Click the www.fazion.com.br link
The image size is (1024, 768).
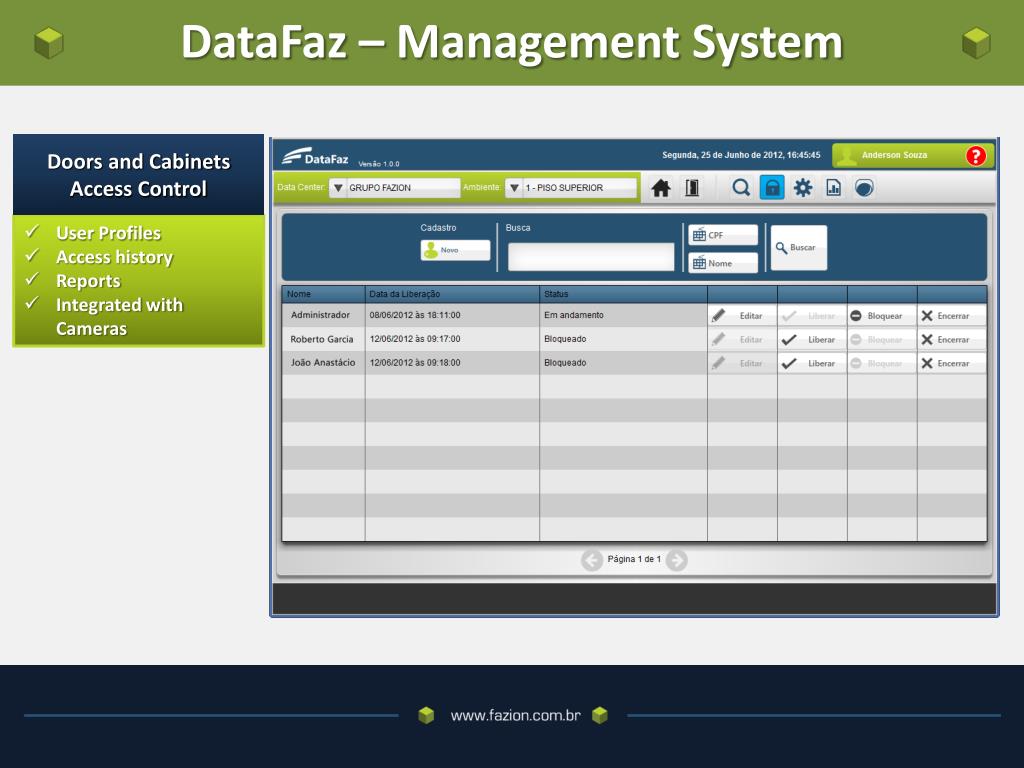click(515, 716)
